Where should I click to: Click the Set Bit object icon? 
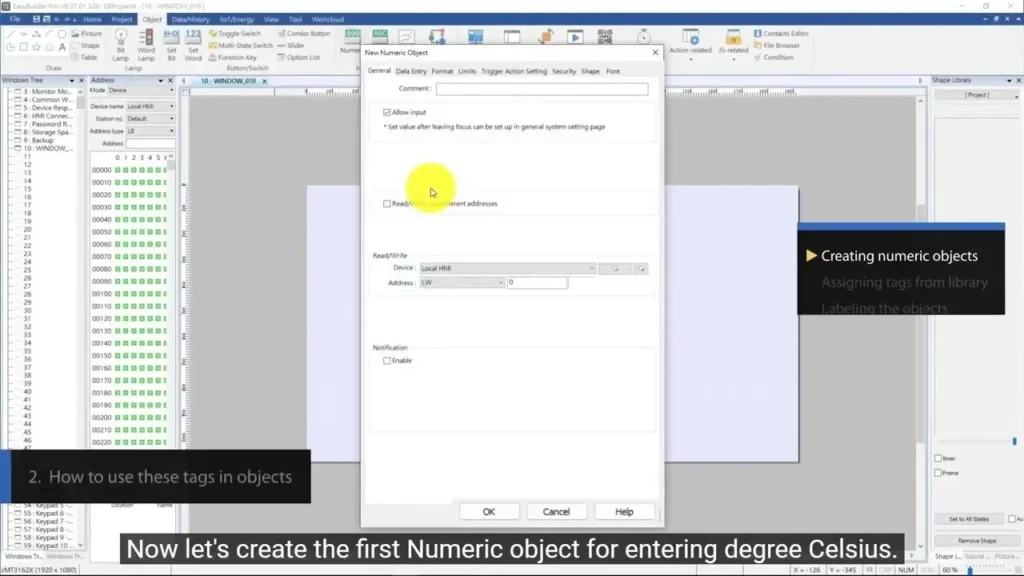(x=171, y=44)
